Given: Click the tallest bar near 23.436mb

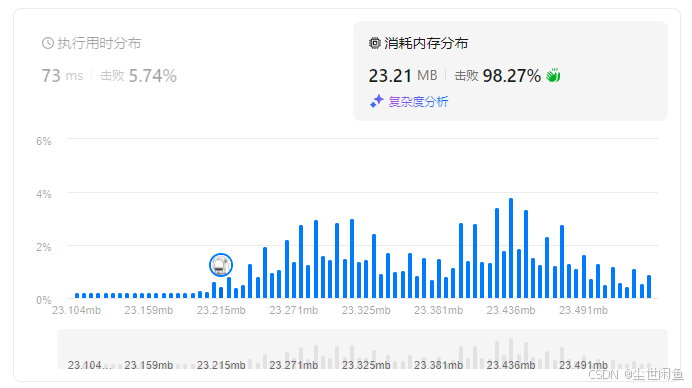Looking at the screenshot, I should tap(511, 248).
